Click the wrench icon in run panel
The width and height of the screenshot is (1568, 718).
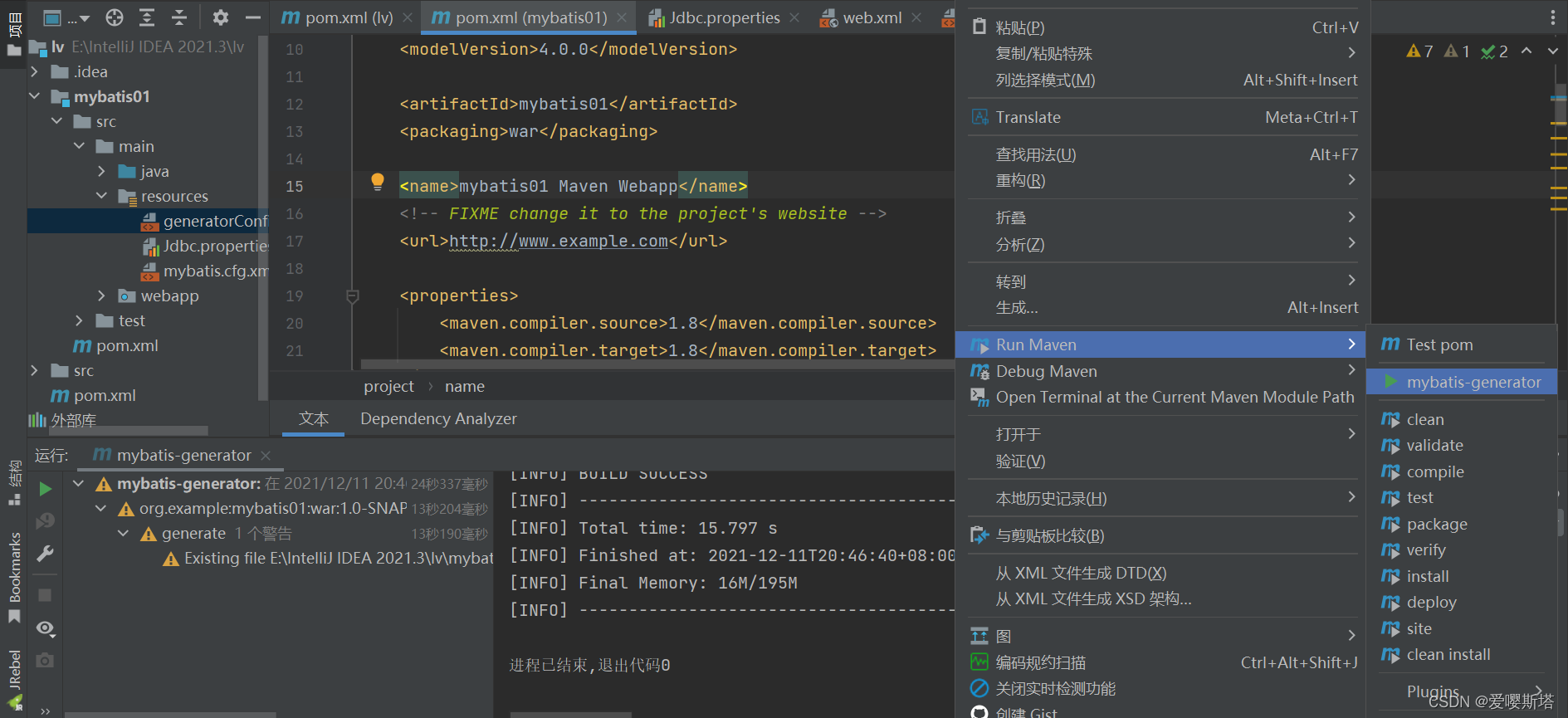[x=45, y=554]
